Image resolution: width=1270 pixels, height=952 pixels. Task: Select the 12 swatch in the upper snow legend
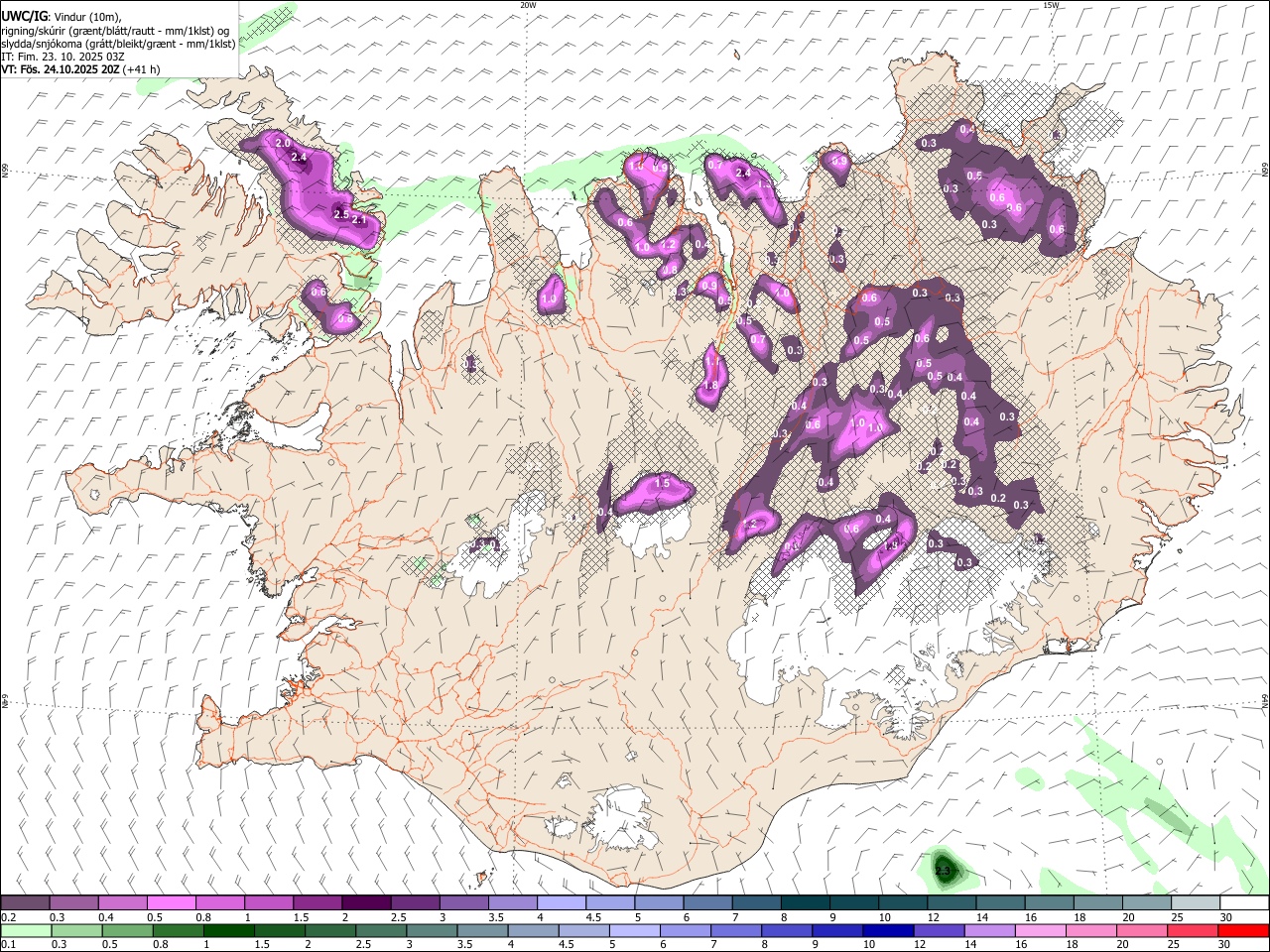[950, 903]
